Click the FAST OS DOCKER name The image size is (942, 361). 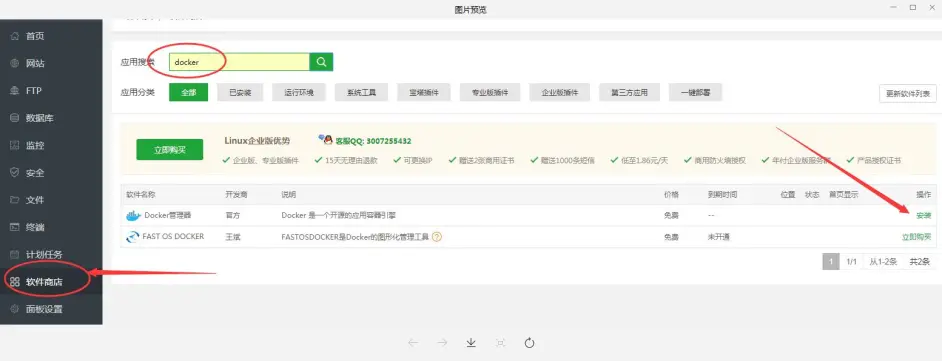coord(173,236)
